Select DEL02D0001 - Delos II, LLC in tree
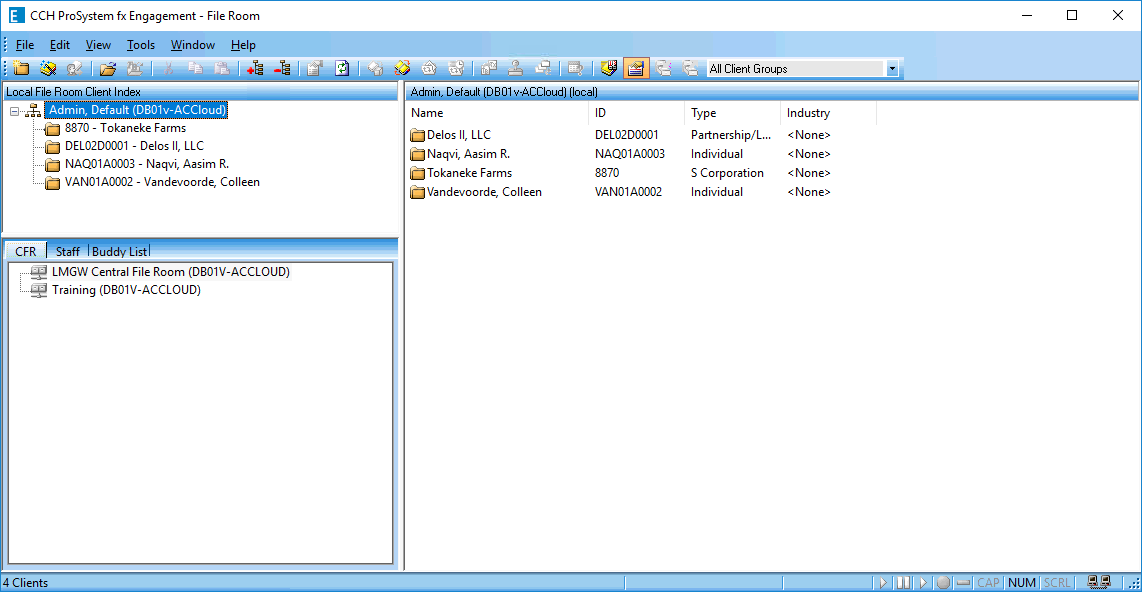Viewport: 1142px width, 592px height. point(134,146)
